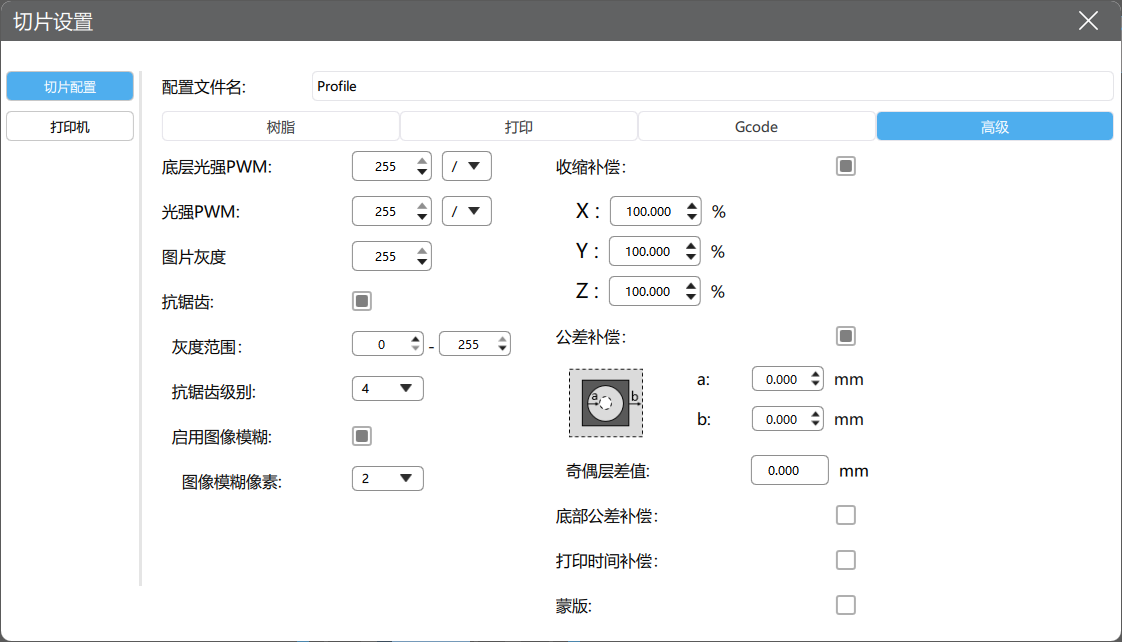
Task: Increase the X shrinkage percentage stepper
Action: pos(691,206)
